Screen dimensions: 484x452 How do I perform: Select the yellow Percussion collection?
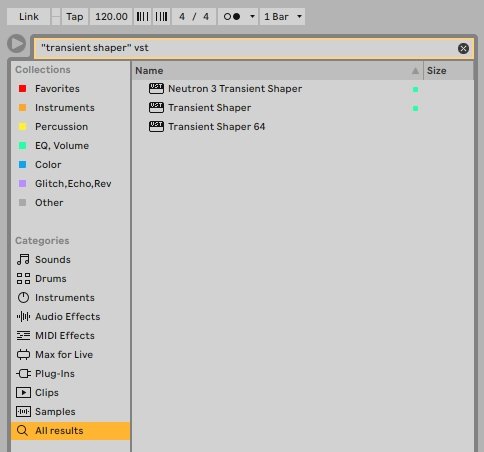70,127
